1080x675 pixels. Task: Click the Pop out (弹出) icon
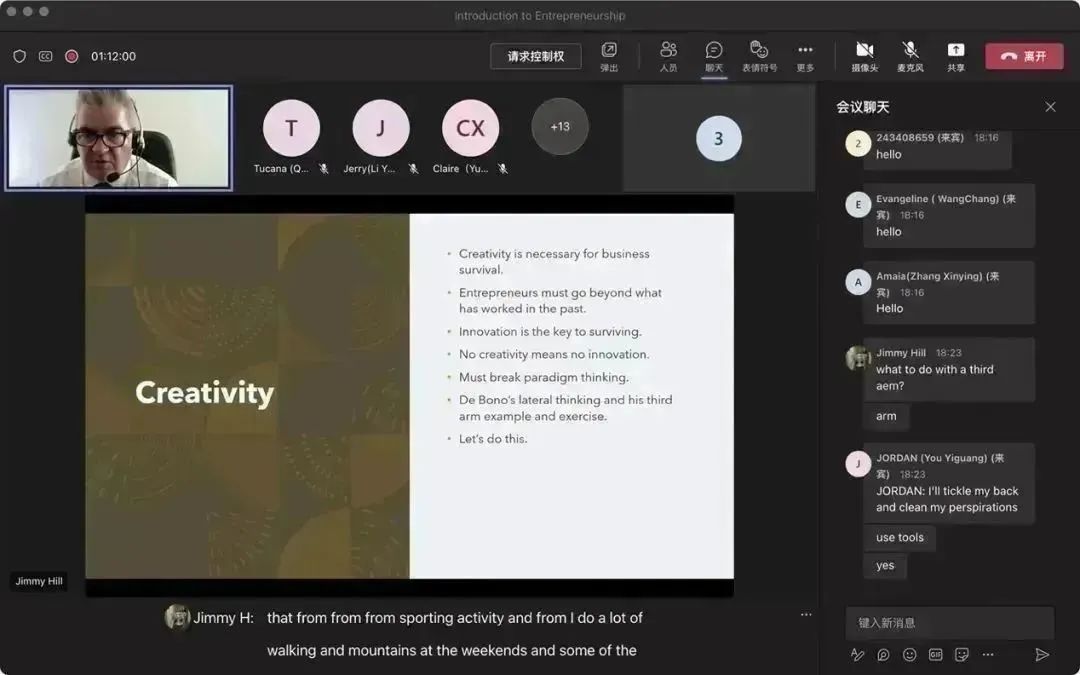609,54
